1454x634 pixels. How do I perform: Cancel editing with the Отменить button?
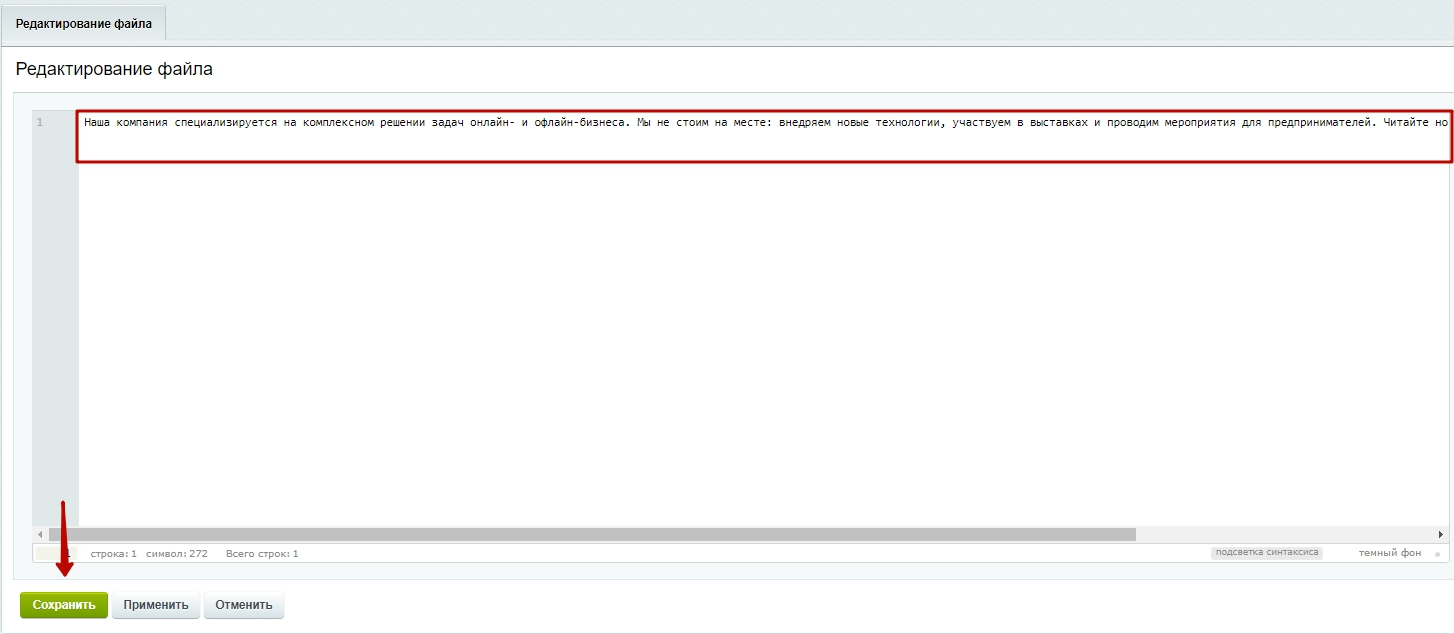[x=244, y=605]
